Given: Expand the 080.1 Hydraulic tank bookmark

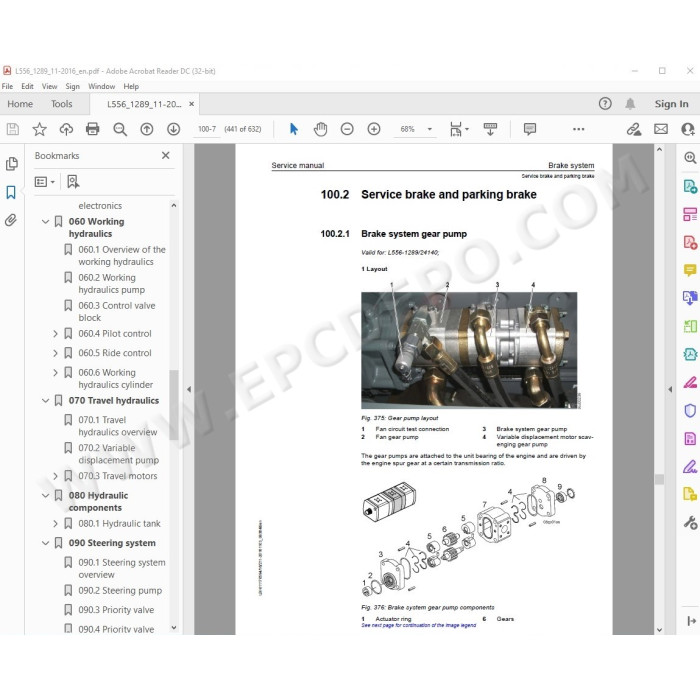Looking at the screenshot, I should click(55, 523).
